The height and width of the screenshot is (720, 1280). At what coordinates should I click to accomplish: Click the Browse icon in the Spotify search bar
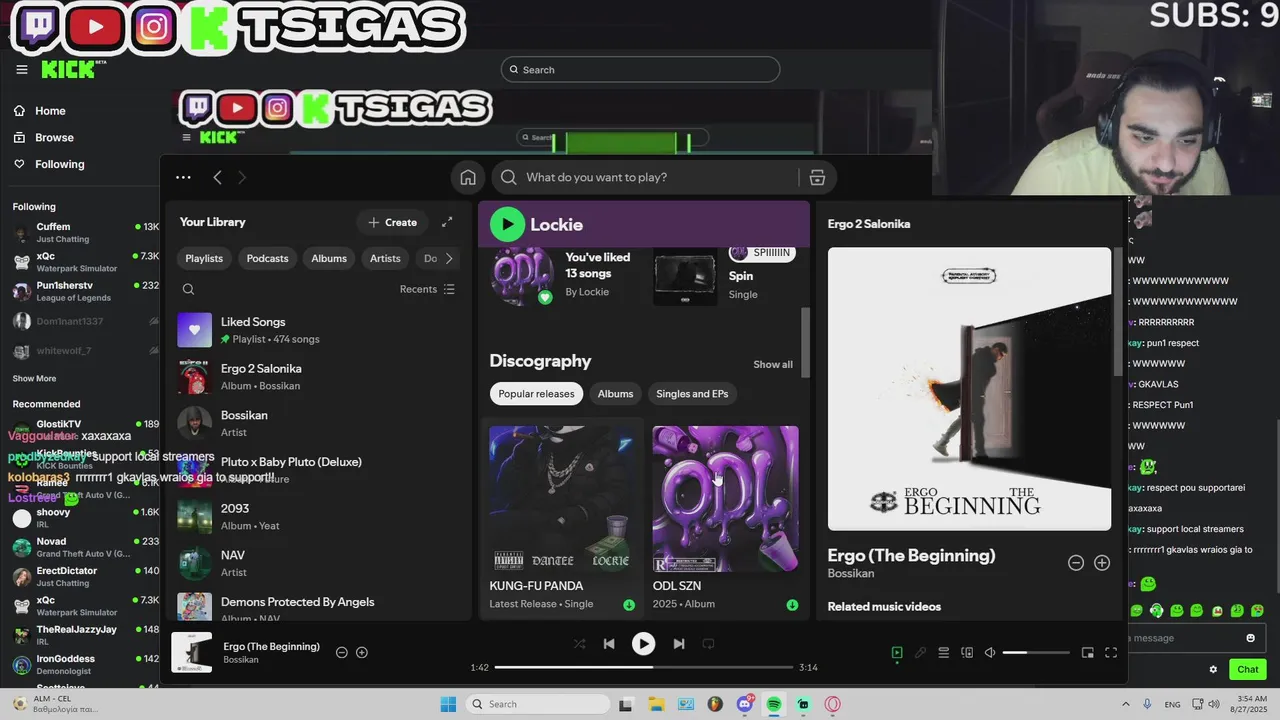click(x=817, y=177)
